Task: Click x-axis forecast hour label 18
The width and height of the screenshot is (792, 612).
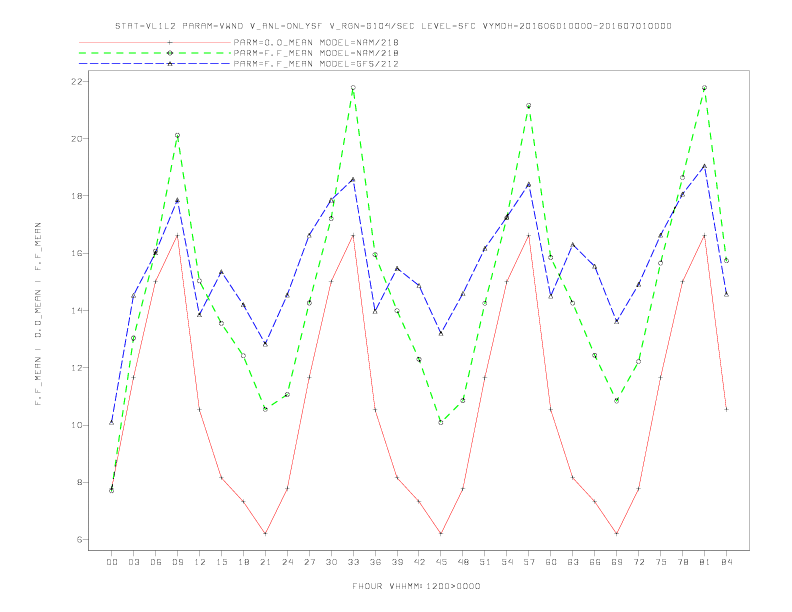Action: point(243,562)
